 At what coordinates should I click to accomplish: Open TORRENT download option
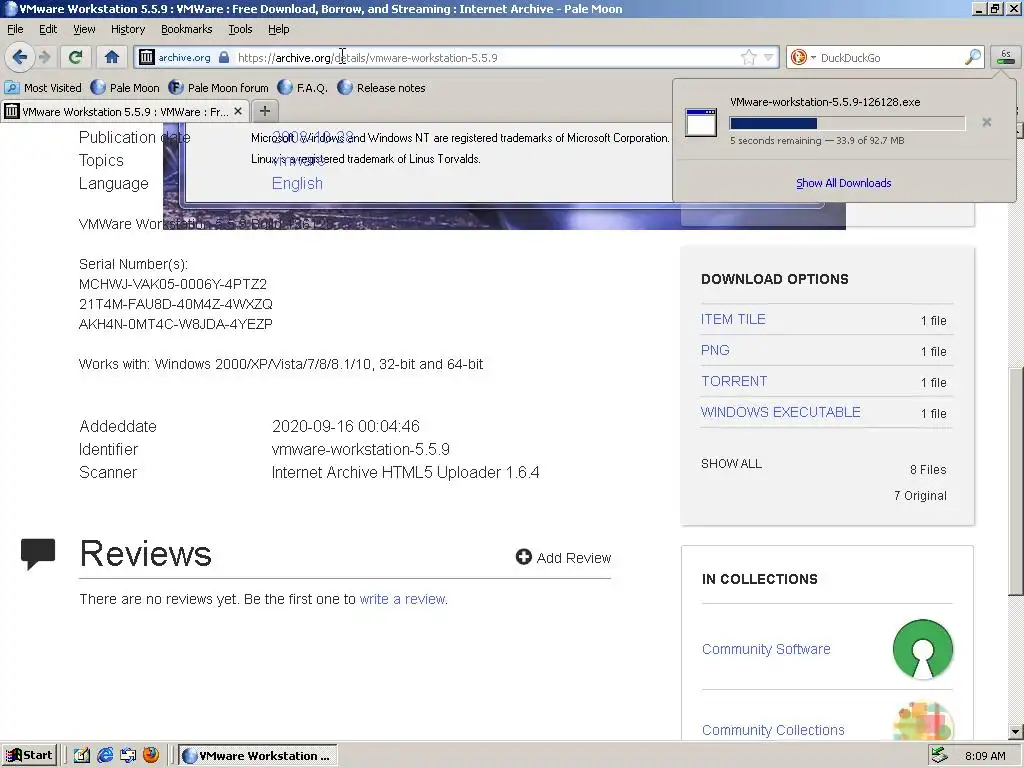tap(734, 381)
